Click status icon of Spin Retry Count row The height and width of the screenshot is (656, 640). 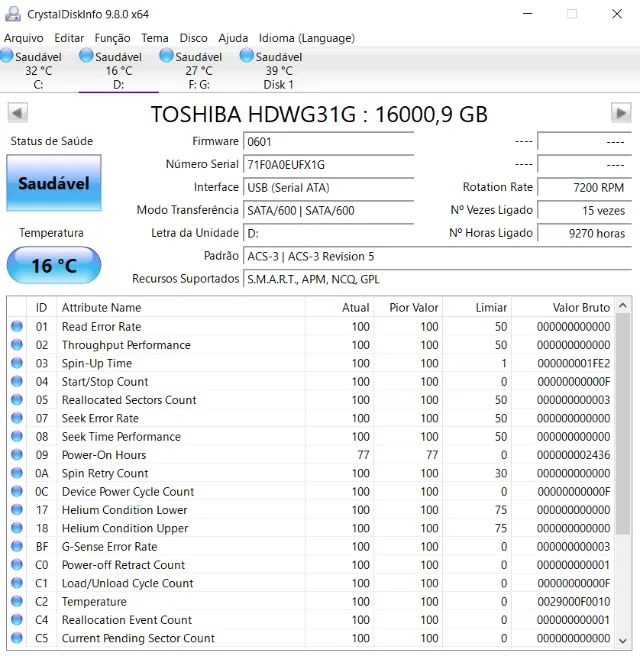tap(17, 473)
